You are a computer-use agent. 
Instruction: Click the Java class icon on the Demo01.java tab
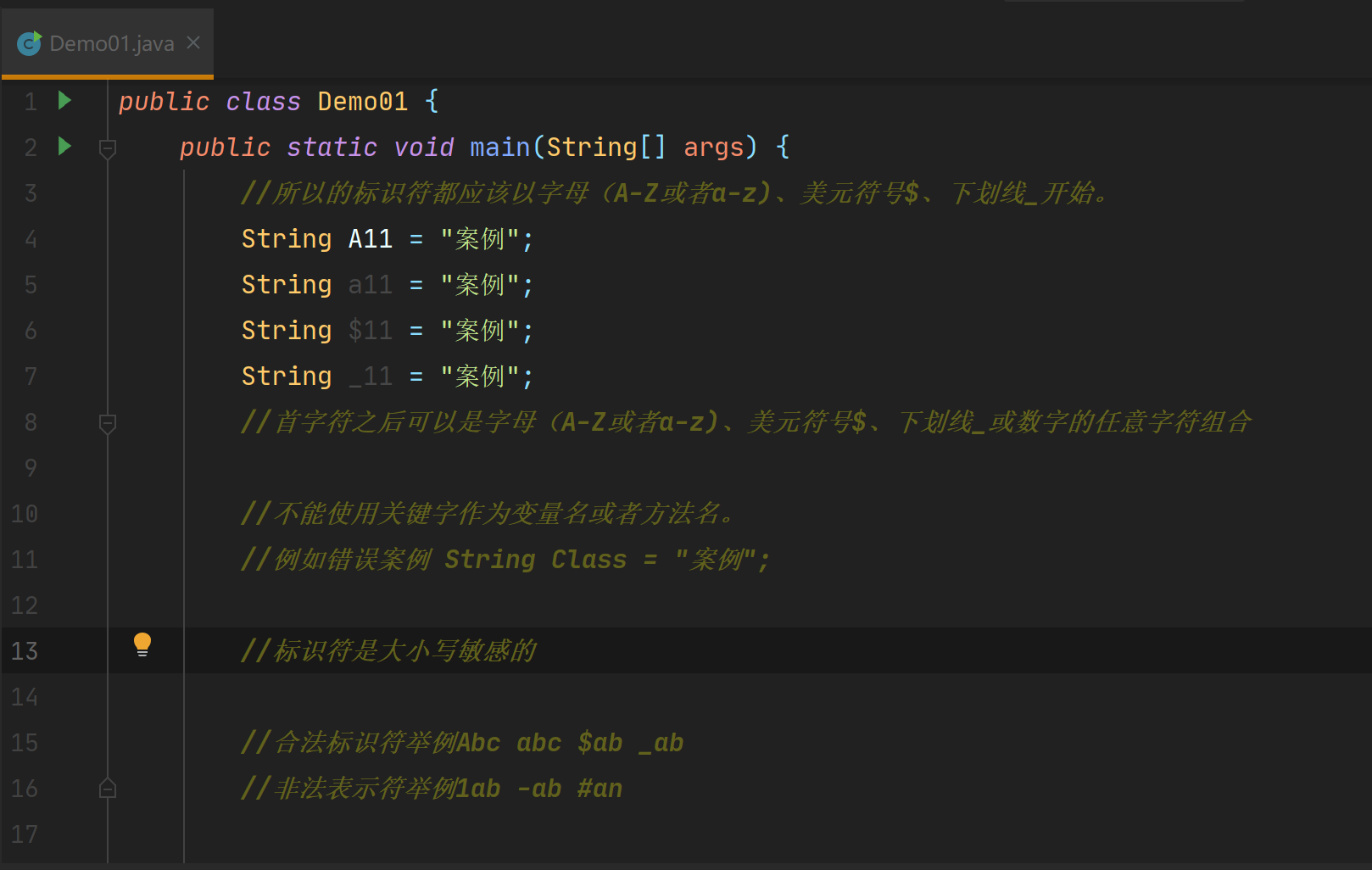pyautogui.click(x=30, y=43)
